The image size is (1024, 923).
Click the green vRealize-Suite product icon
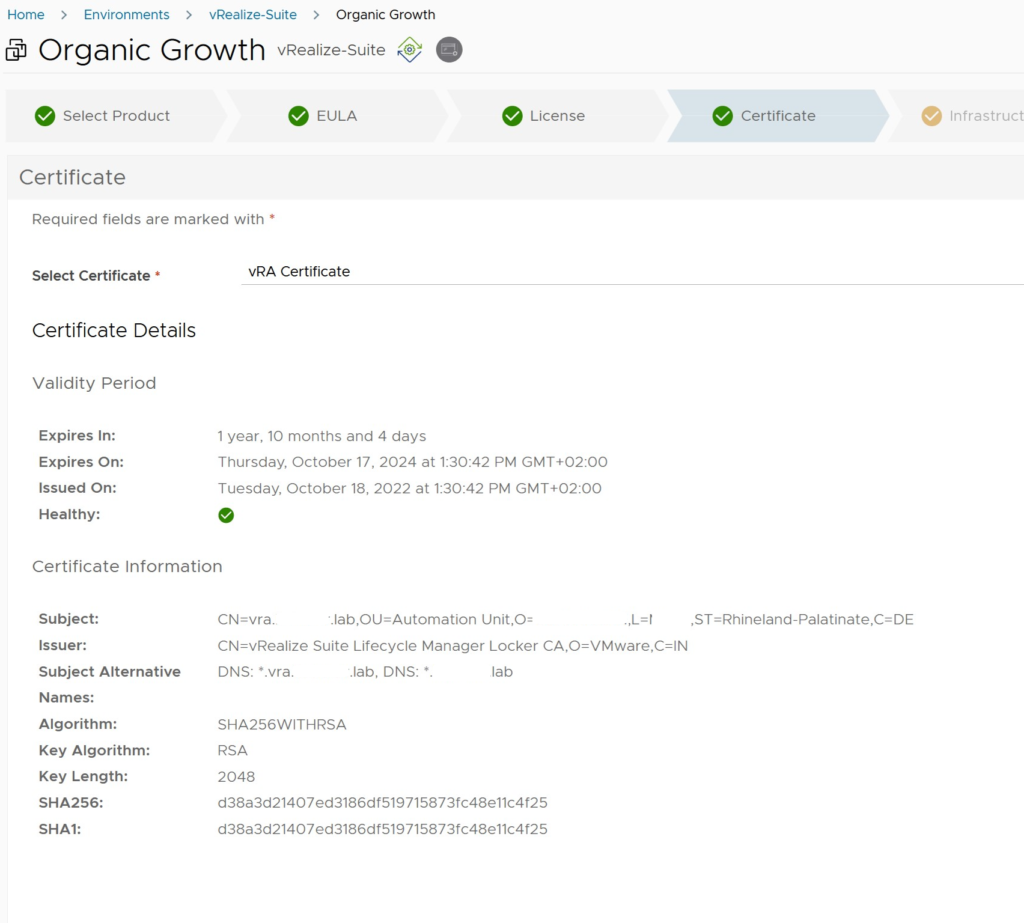pyautogui.click(x=409, y=50)
